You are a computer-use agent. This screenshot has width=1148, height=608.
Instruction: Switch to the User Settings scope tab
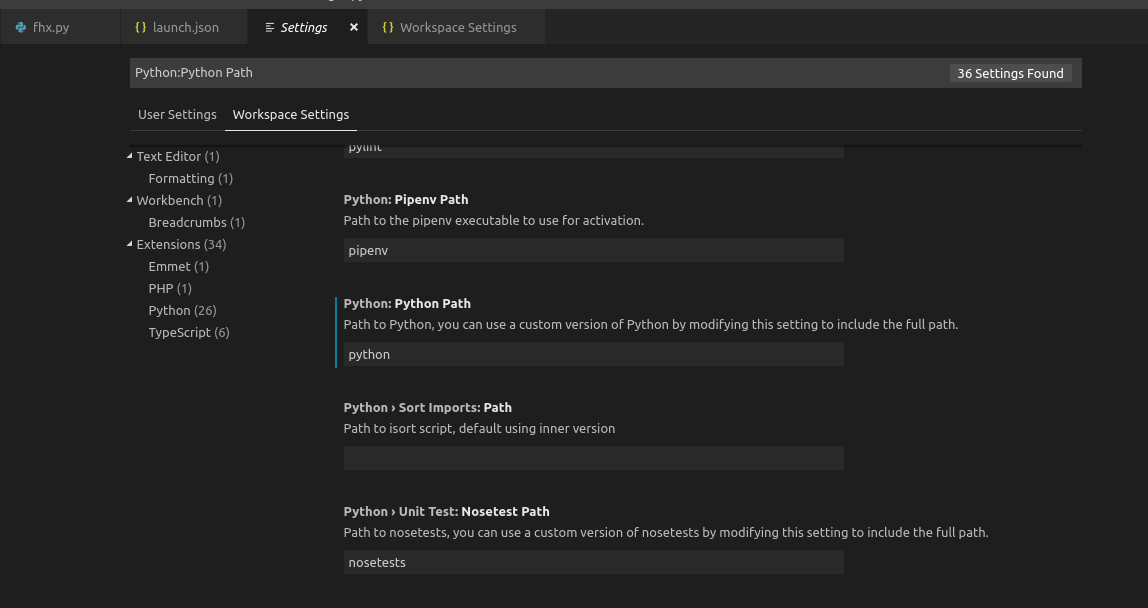click(x=177, y=114)
